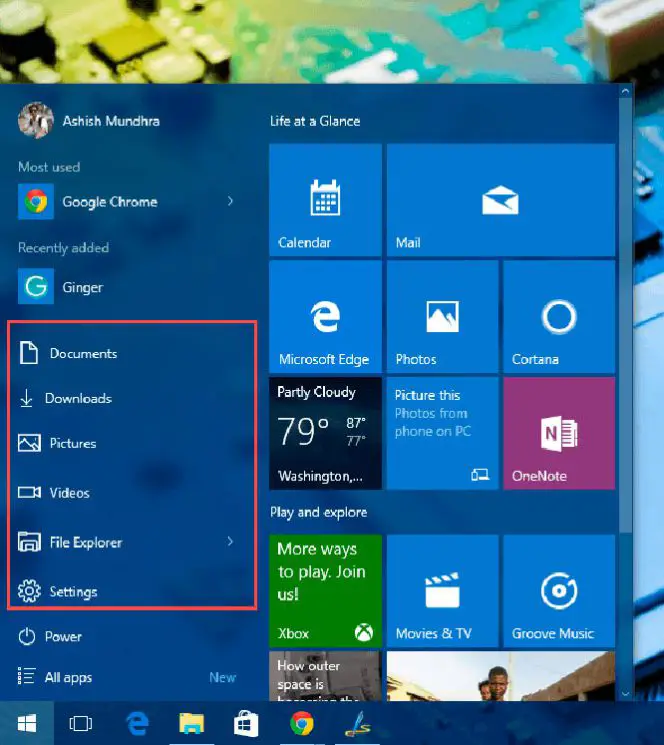Expand the File Explorer chevron
The width and height of the screenshot is (664, 745).
230,541
